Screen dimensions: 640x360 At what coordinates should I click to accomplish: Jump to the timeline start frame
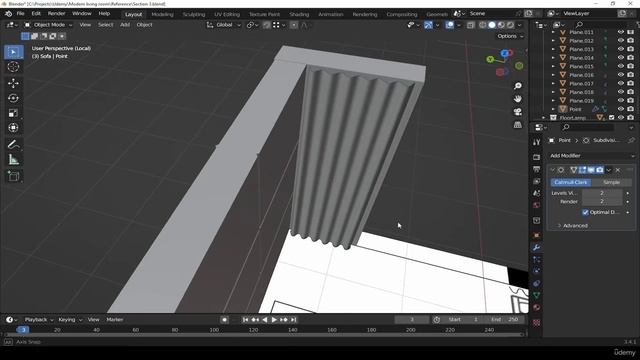tap(245, 320)
